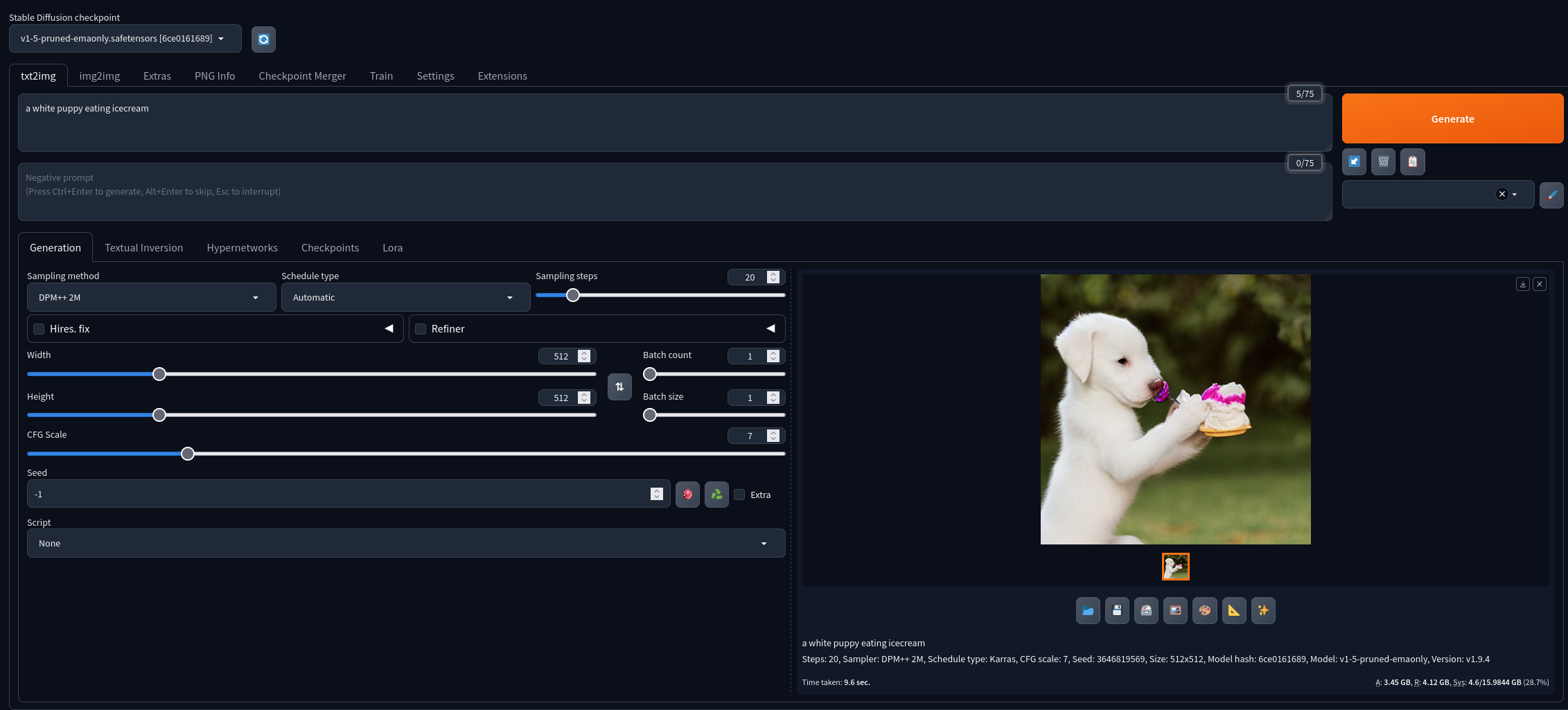Click the read generation parameters arrow icon
The image size is (1568, 710).
(1354, 162)
